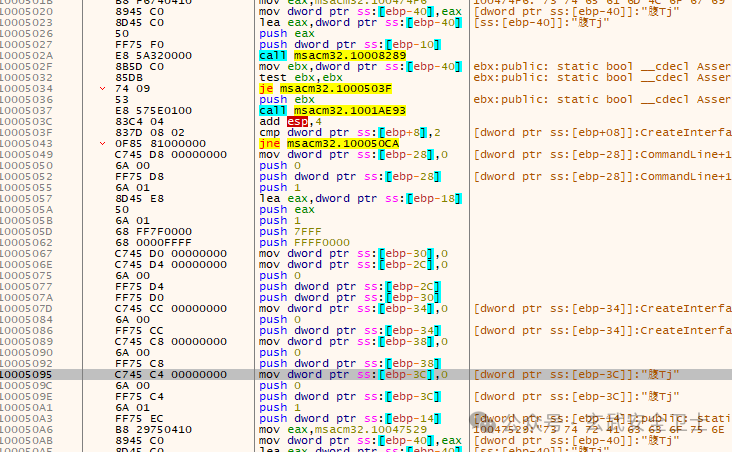Click the comment on the test ebx,ebx row
Image resolution: width=732 pixels, height=452 pixels.
point(603,78)
